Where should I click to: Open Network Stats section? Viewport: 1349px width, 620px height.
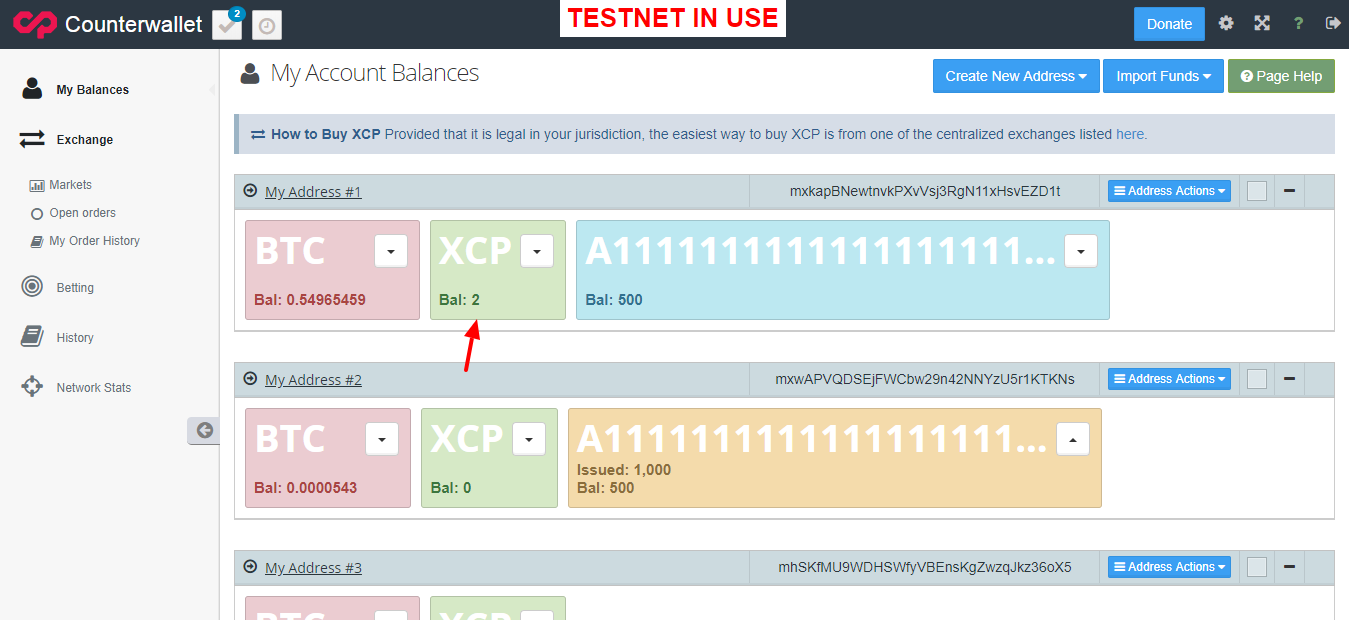coord(93,388)
